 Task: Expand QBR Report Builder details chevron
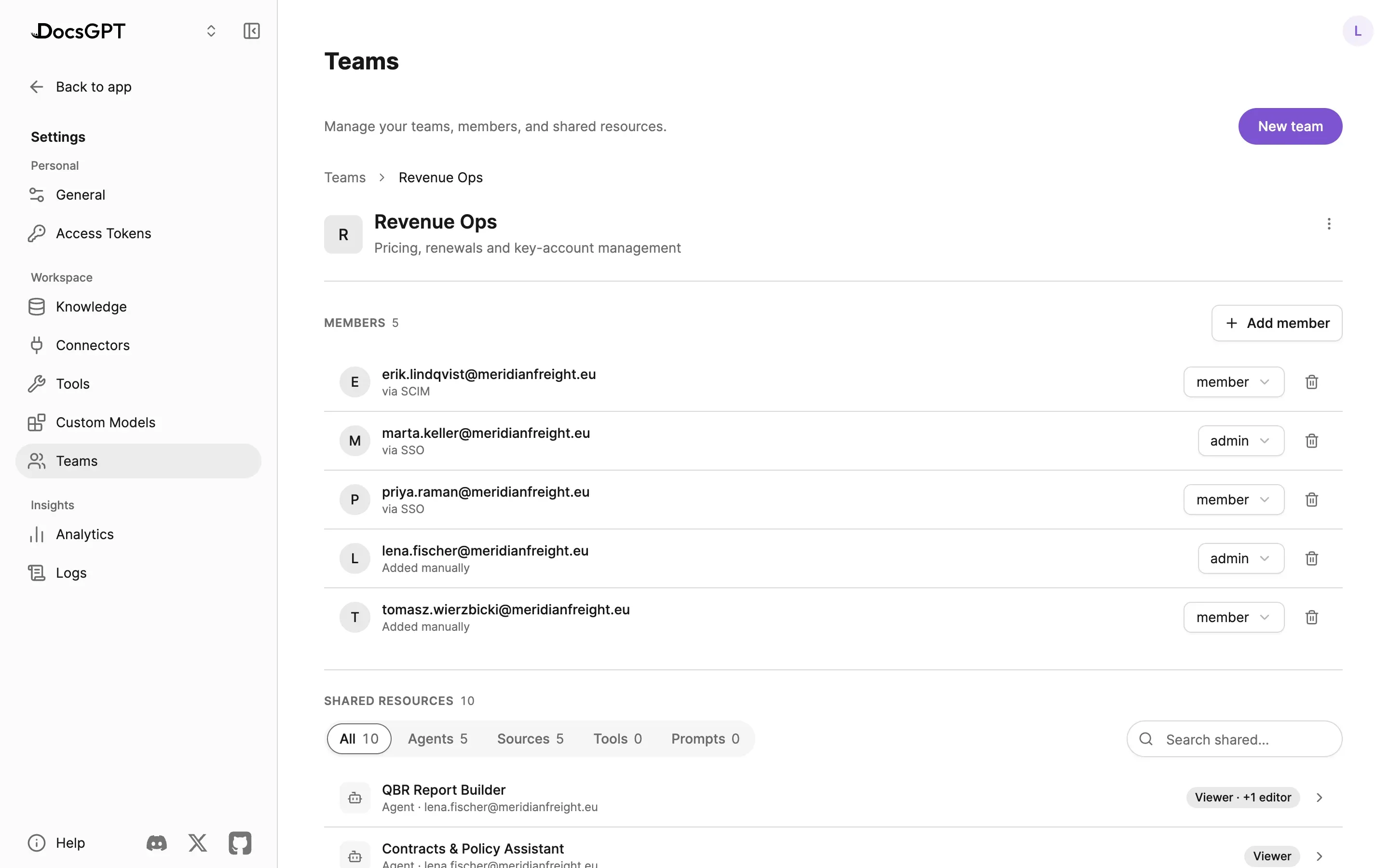[1319, 798]
